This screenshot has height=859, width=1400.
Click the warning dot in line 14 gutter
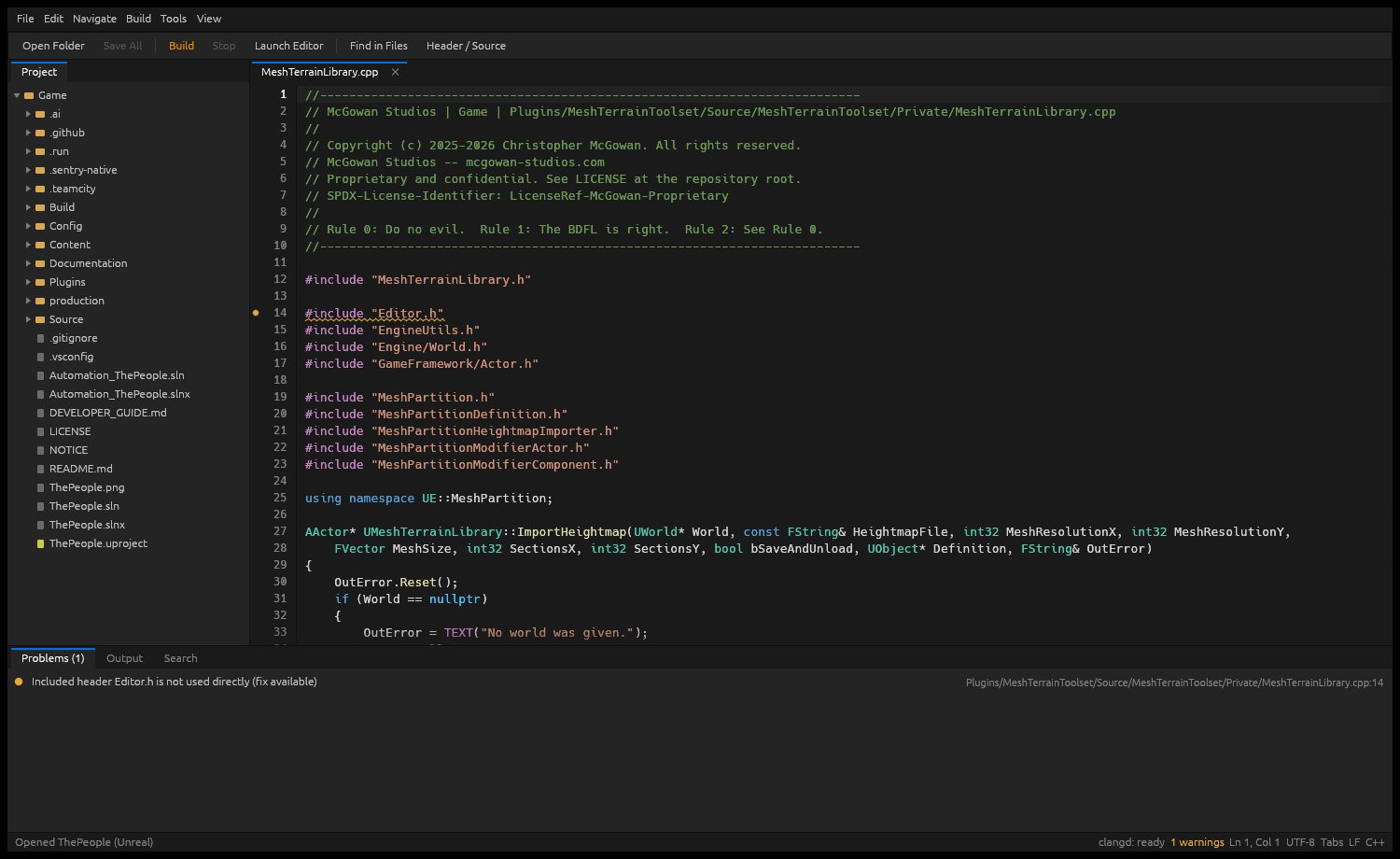pyautogui.click(x=256, y=313)
